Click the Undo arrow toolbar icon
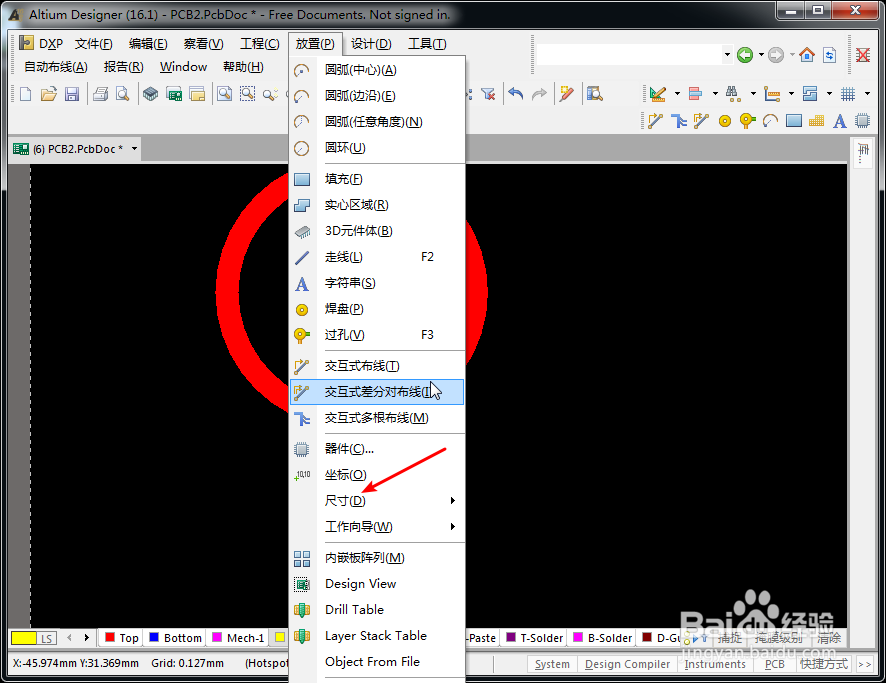The width and height of the screenshot is (886, 683). [x=515, y=94]
